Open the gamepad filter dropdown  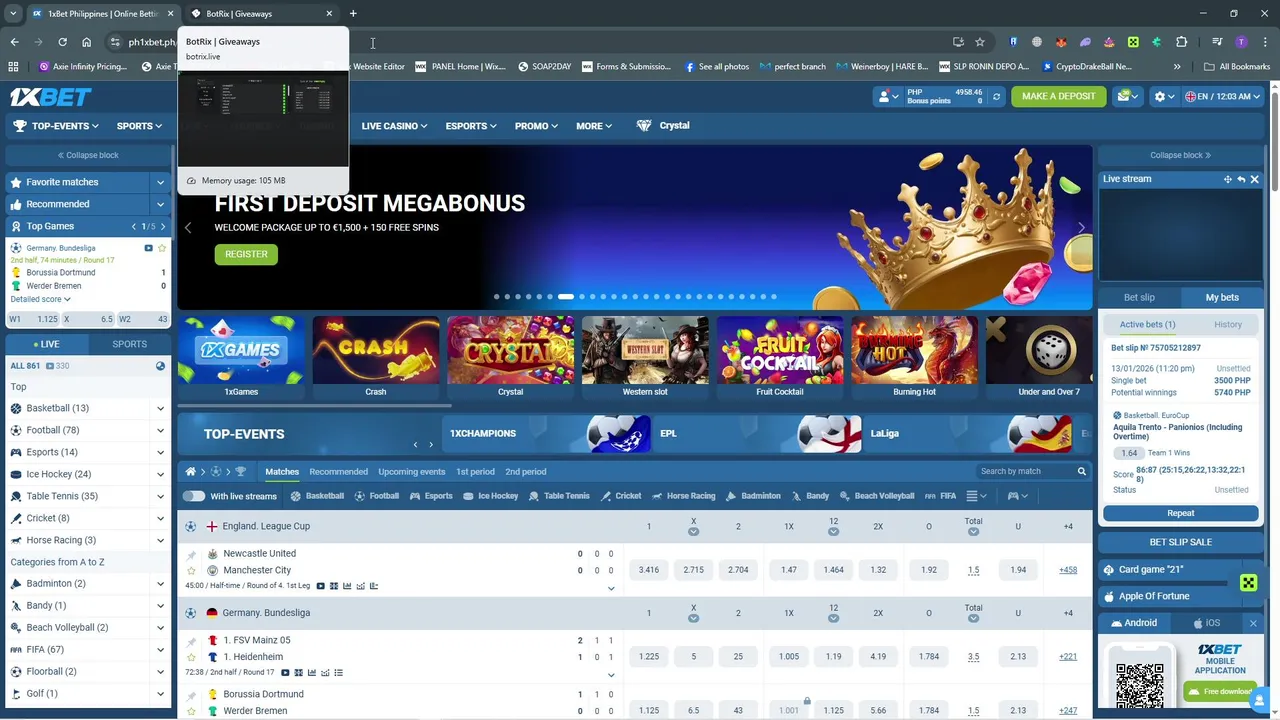point(1018,496)
